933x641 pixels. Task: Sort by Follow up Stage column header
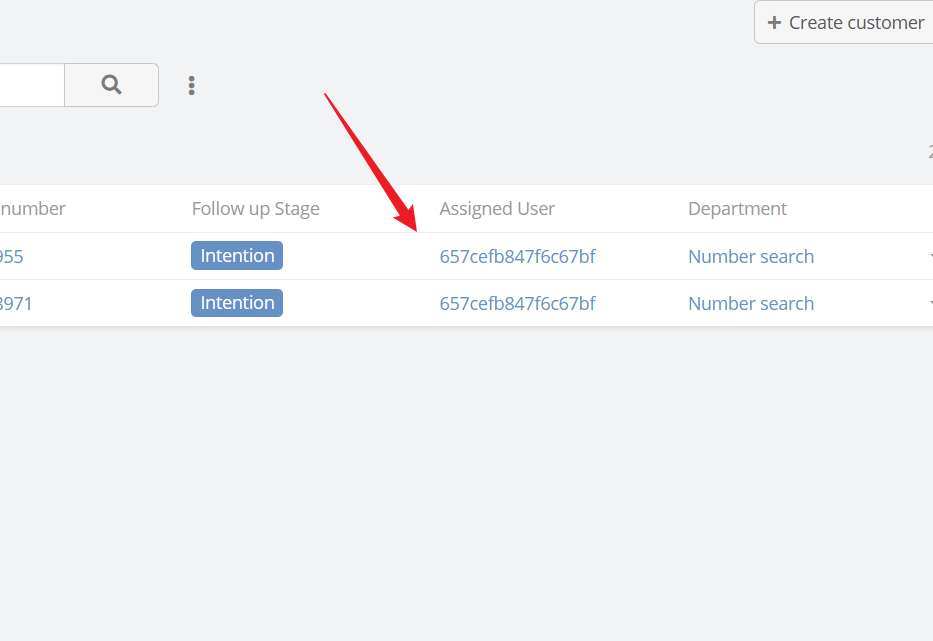coord(255,209)
